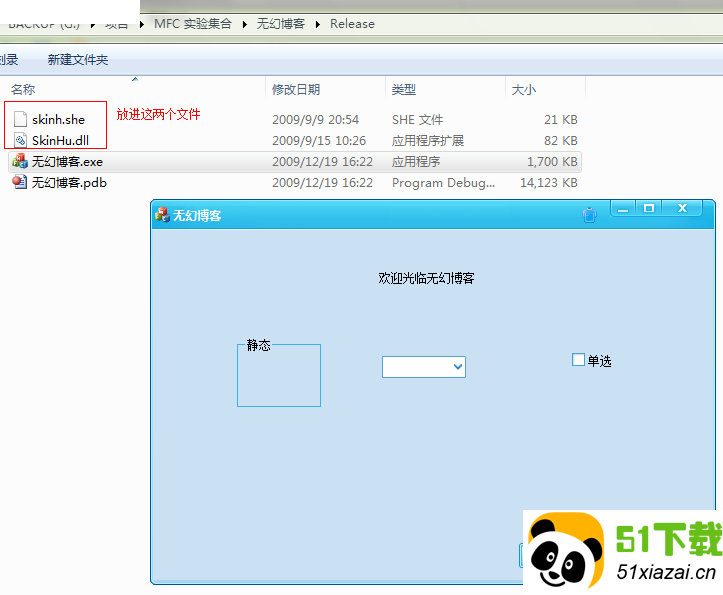This screenshot has width=723, height=595.
Task: Select the SkinHu.dll file icon
Action: [x=20, y=140]
